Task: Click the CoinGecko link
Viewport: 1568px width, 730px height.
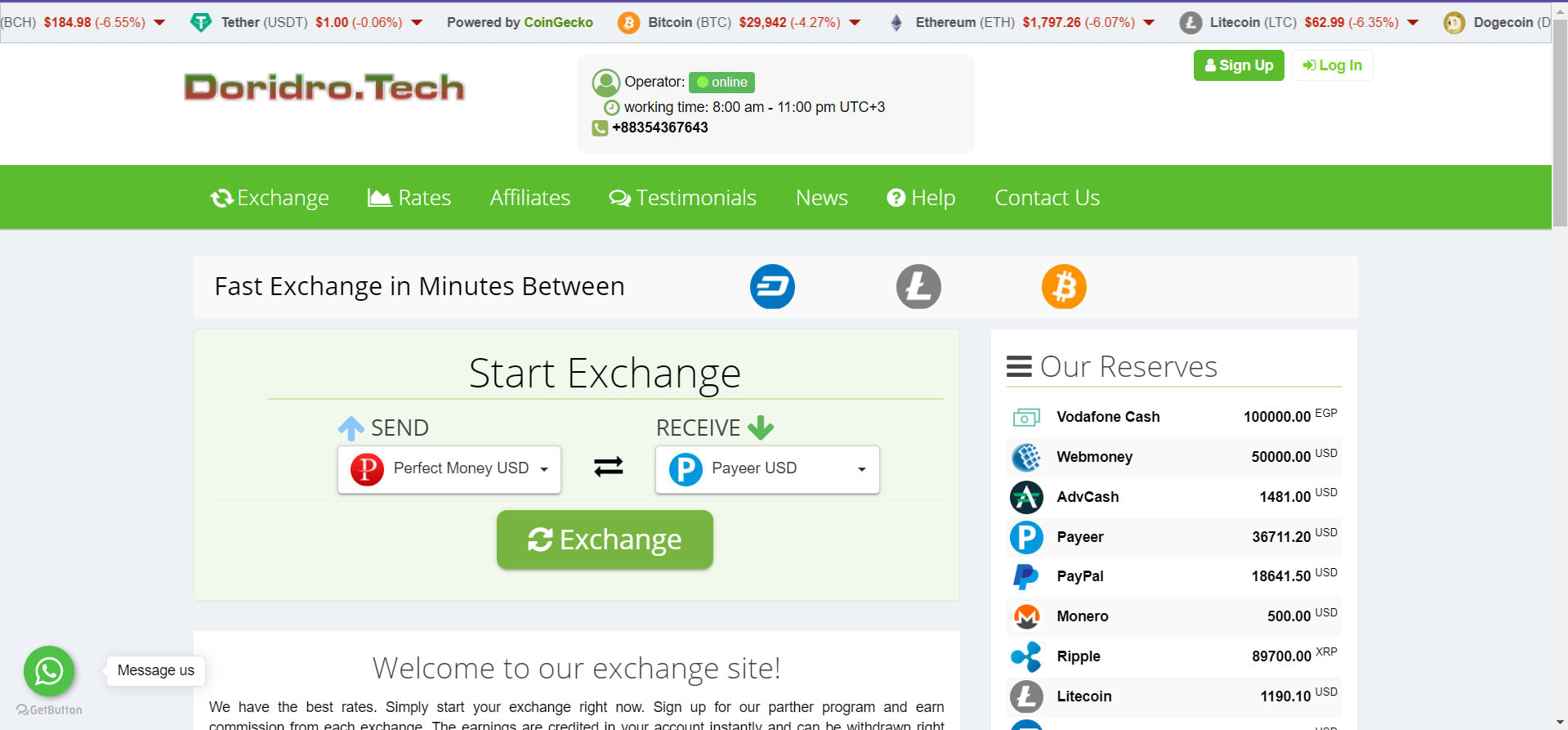Action: click(559, 23)
